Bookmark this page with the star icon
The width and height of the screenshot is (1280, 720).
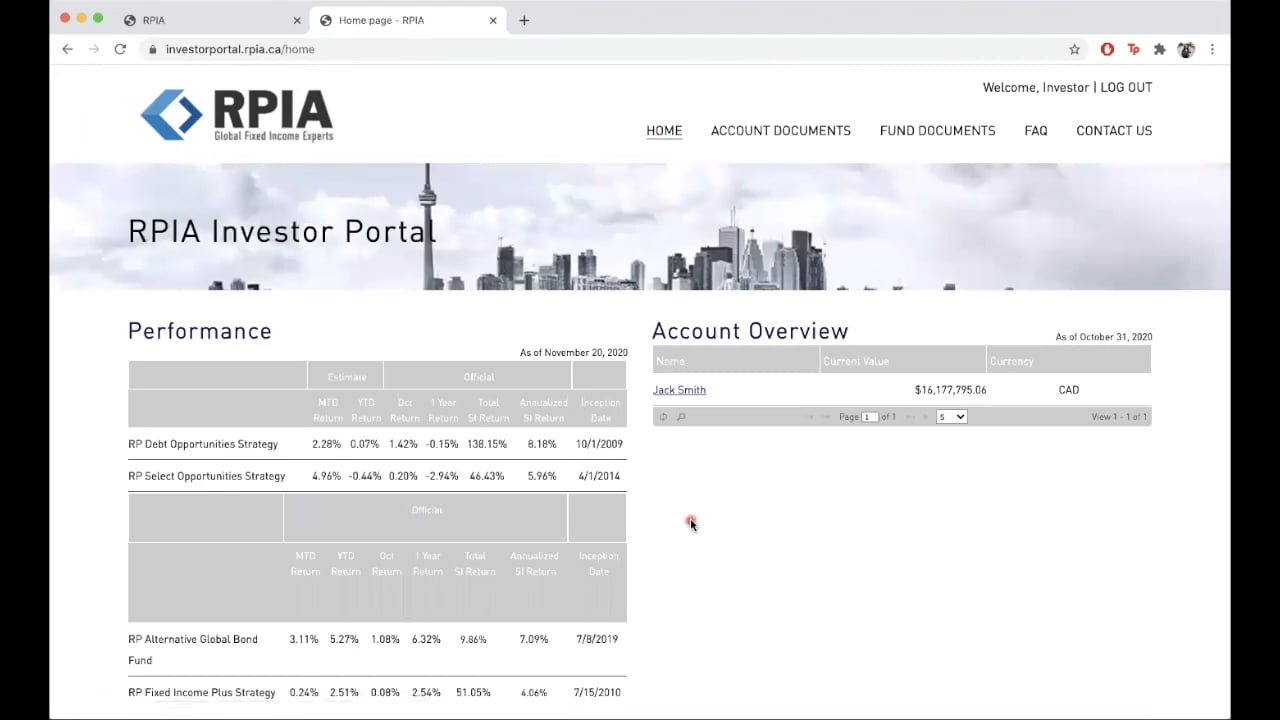pyautogui.click(x=1074, y=49)
